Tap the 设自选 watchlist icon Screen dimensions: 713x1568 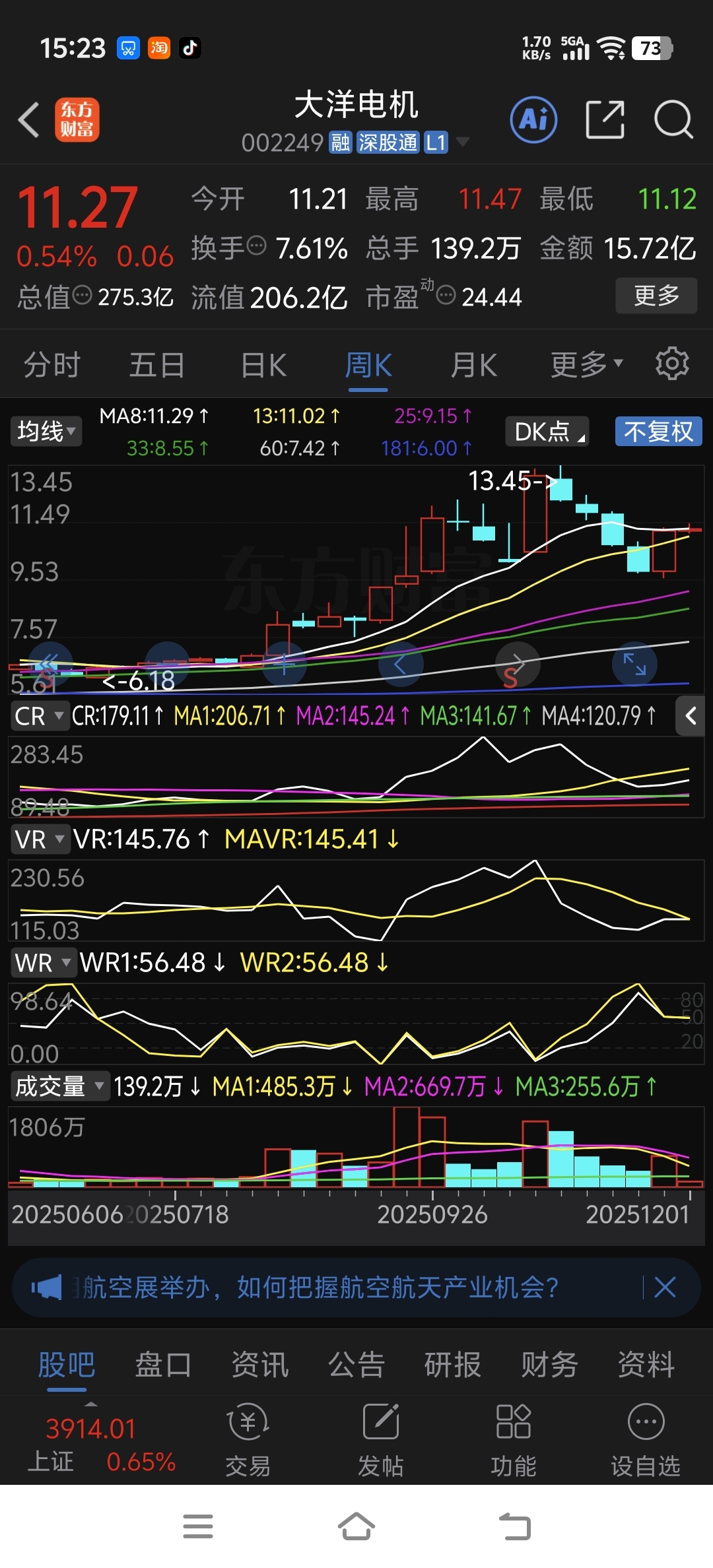646,1440
